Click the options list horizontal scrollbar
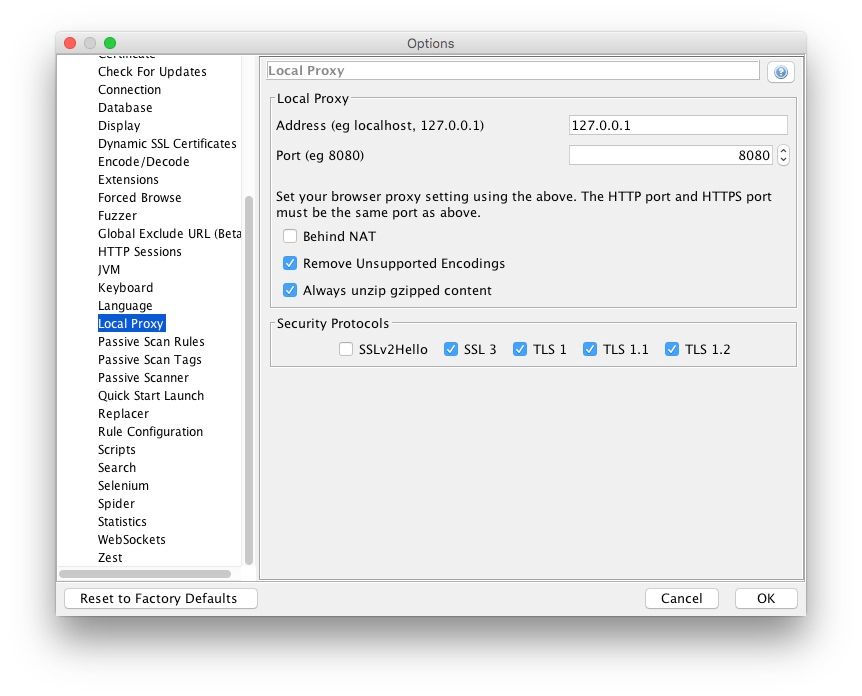This screenshot has width=862, height=696. [145, 574]
